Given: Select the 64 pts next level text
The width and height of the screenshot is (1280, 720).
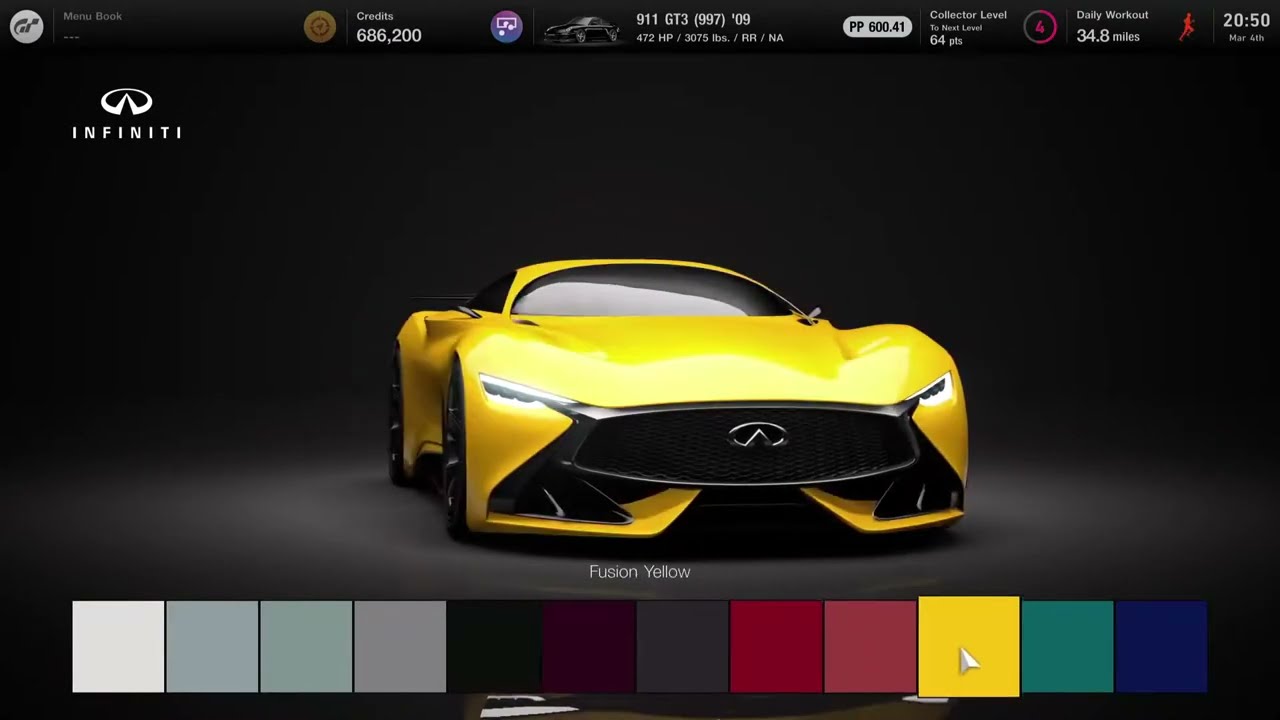Looking at the screenshot, I should (x=945, y=41).
